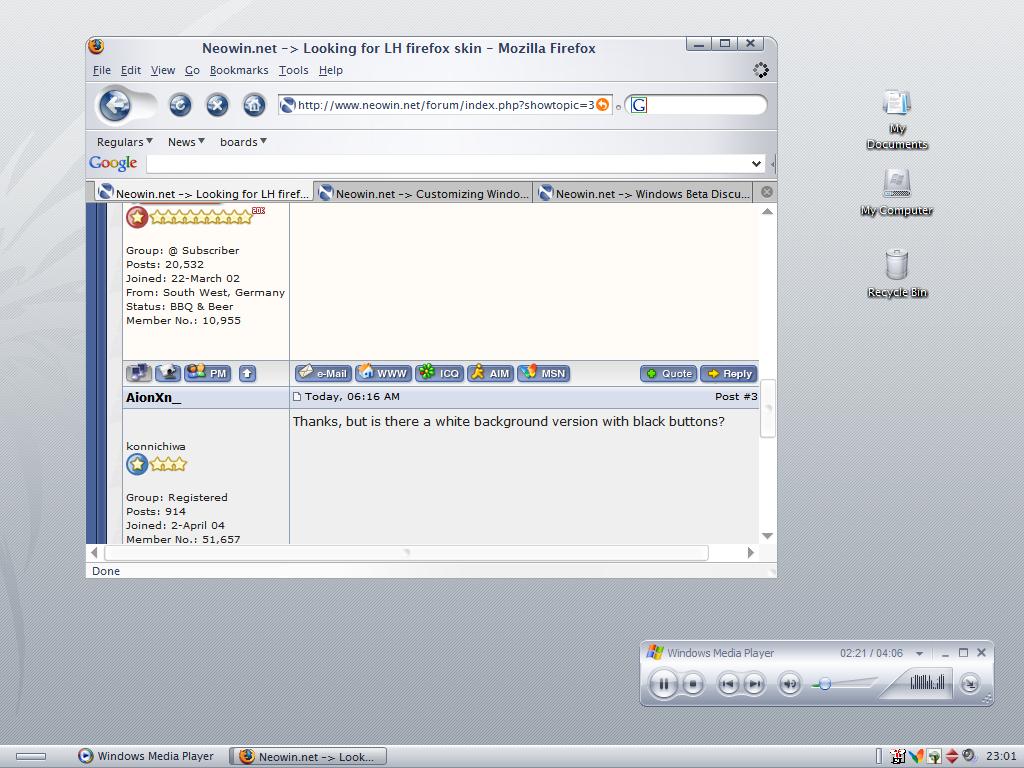Open the Go menu
The image size is (1024, 768).
tap(192, 70)
